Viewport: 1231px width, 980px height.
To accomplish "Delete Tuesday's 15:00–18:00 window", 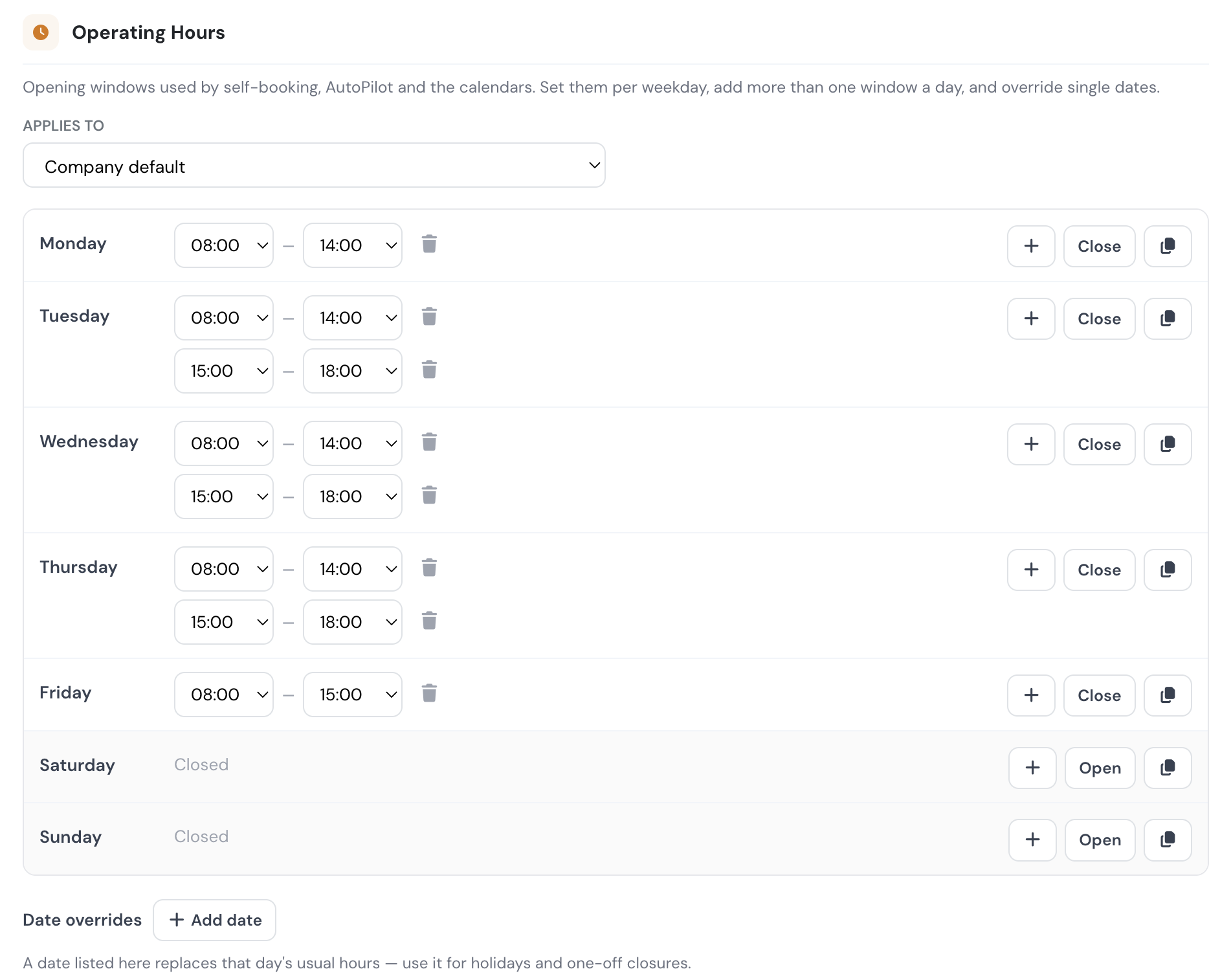I will 429,370.
